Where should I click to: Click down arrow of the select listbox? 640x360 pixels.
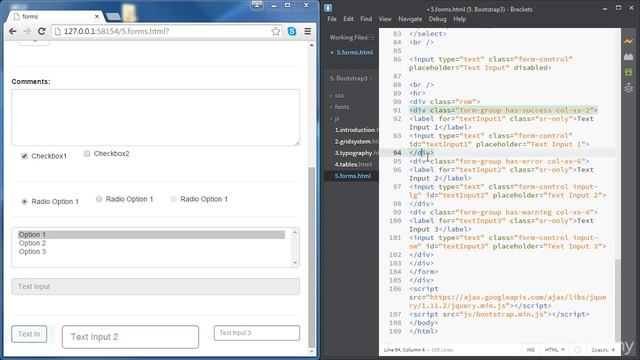point(295,263)
